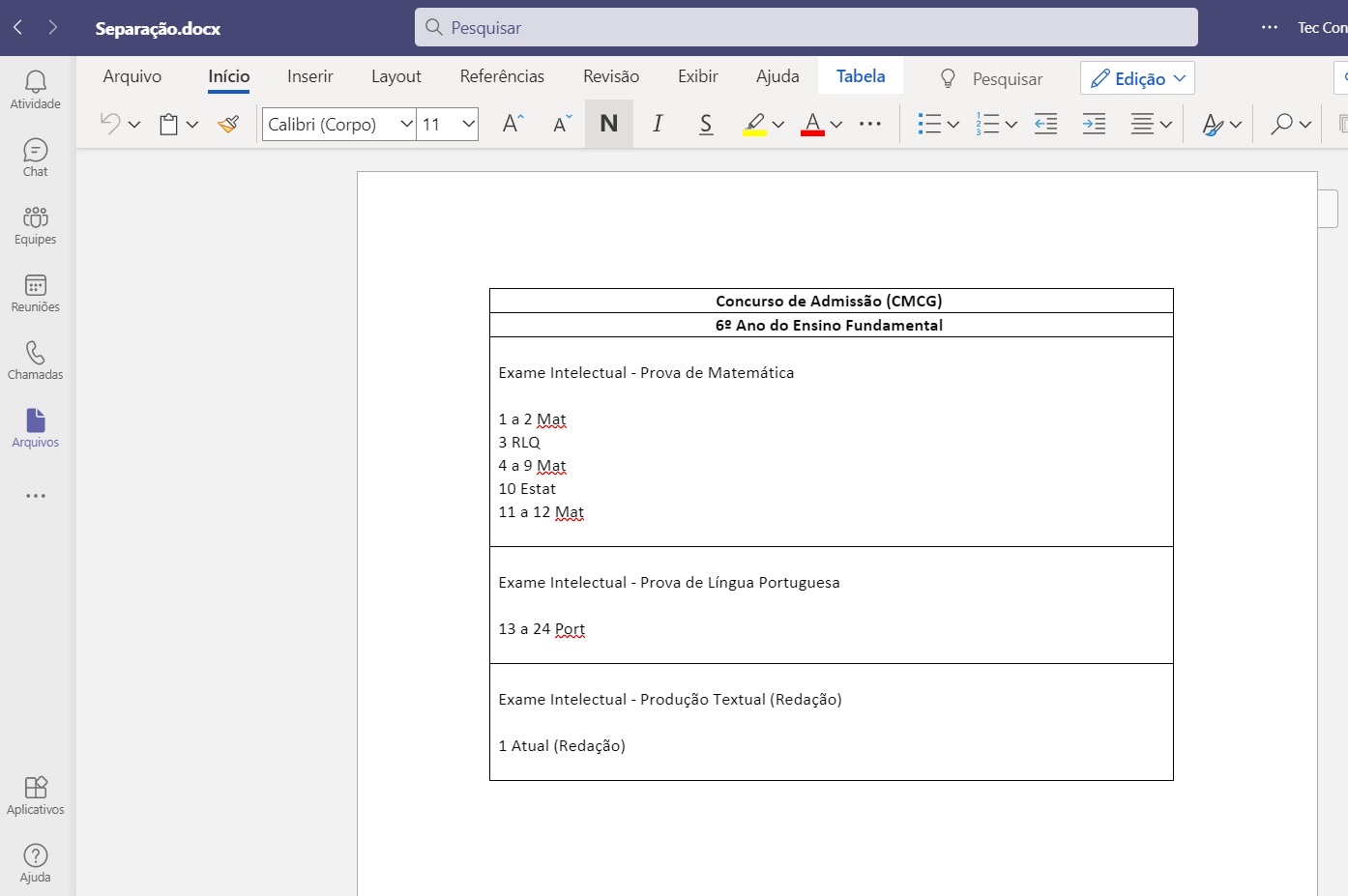
Task: Decrease paragraph indent
Action: tap(1045, 124)
